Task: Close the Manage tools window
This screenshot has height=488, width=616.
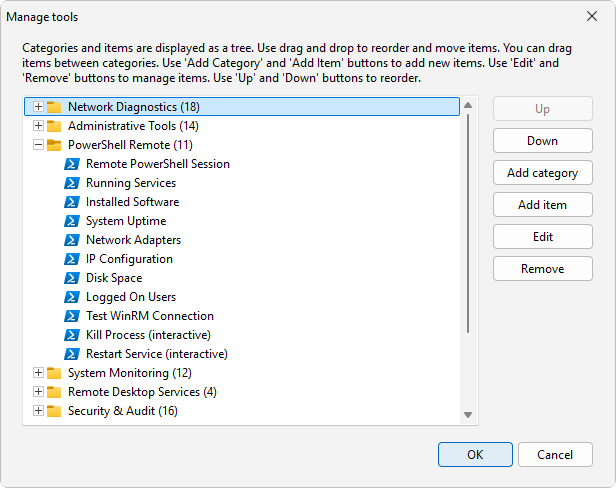Action: tap(592, 17)
